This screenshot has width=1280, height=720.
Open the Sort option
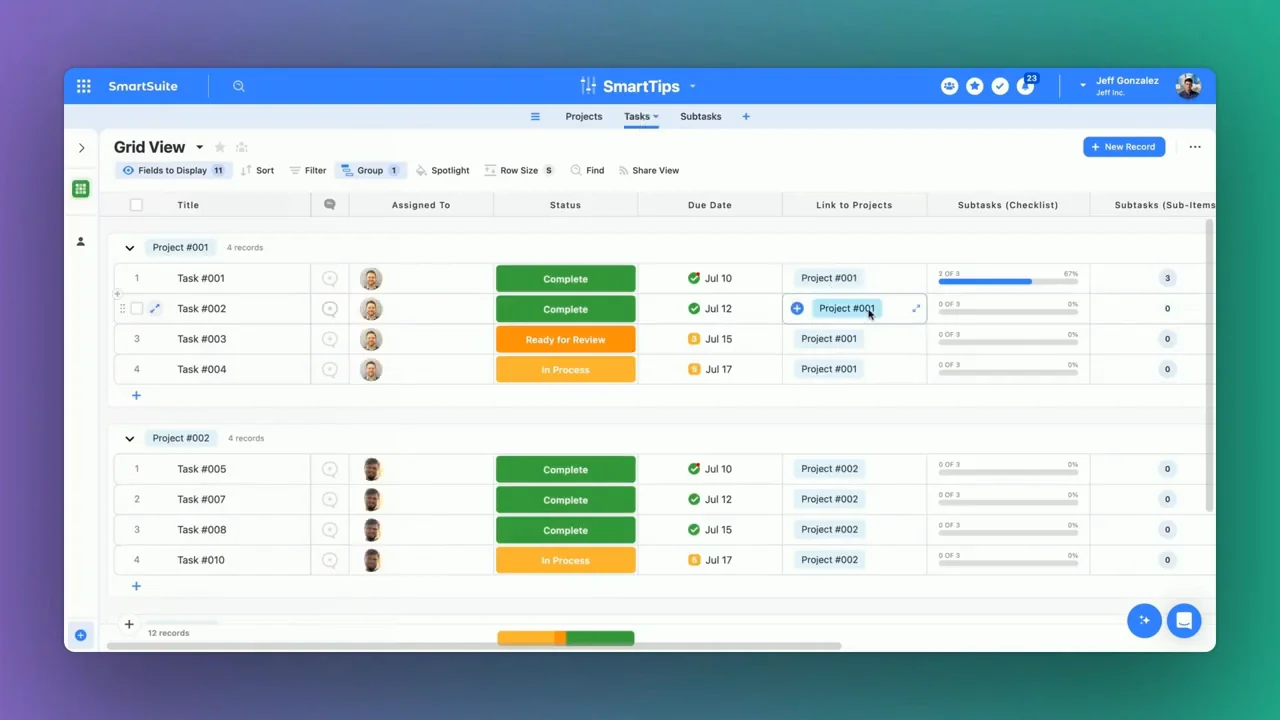(257, 171)
